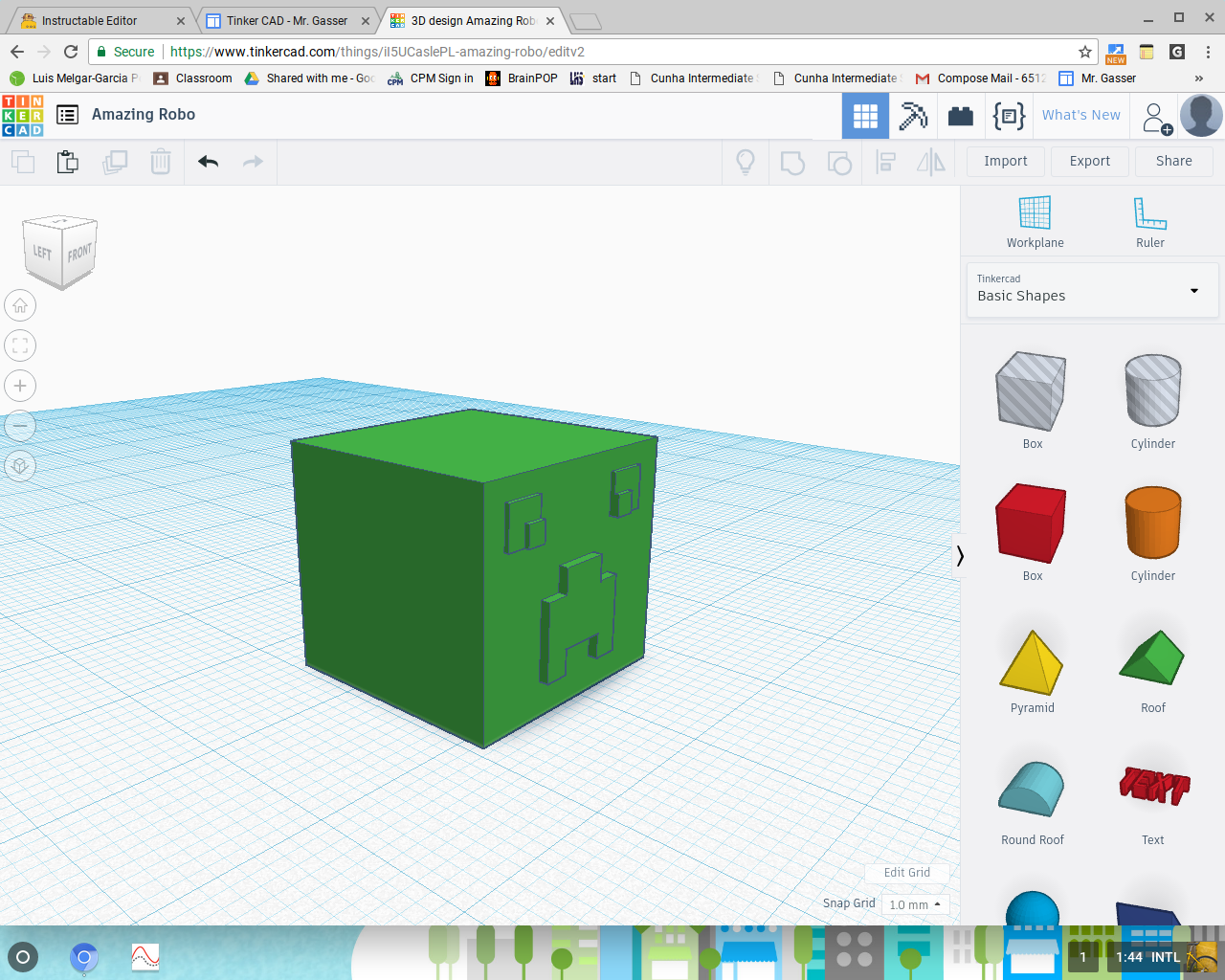The width and height of the screenshot is (1225, 980).
Task: Toggle orthographic perspective view cube icon
Action: [20, 466]
